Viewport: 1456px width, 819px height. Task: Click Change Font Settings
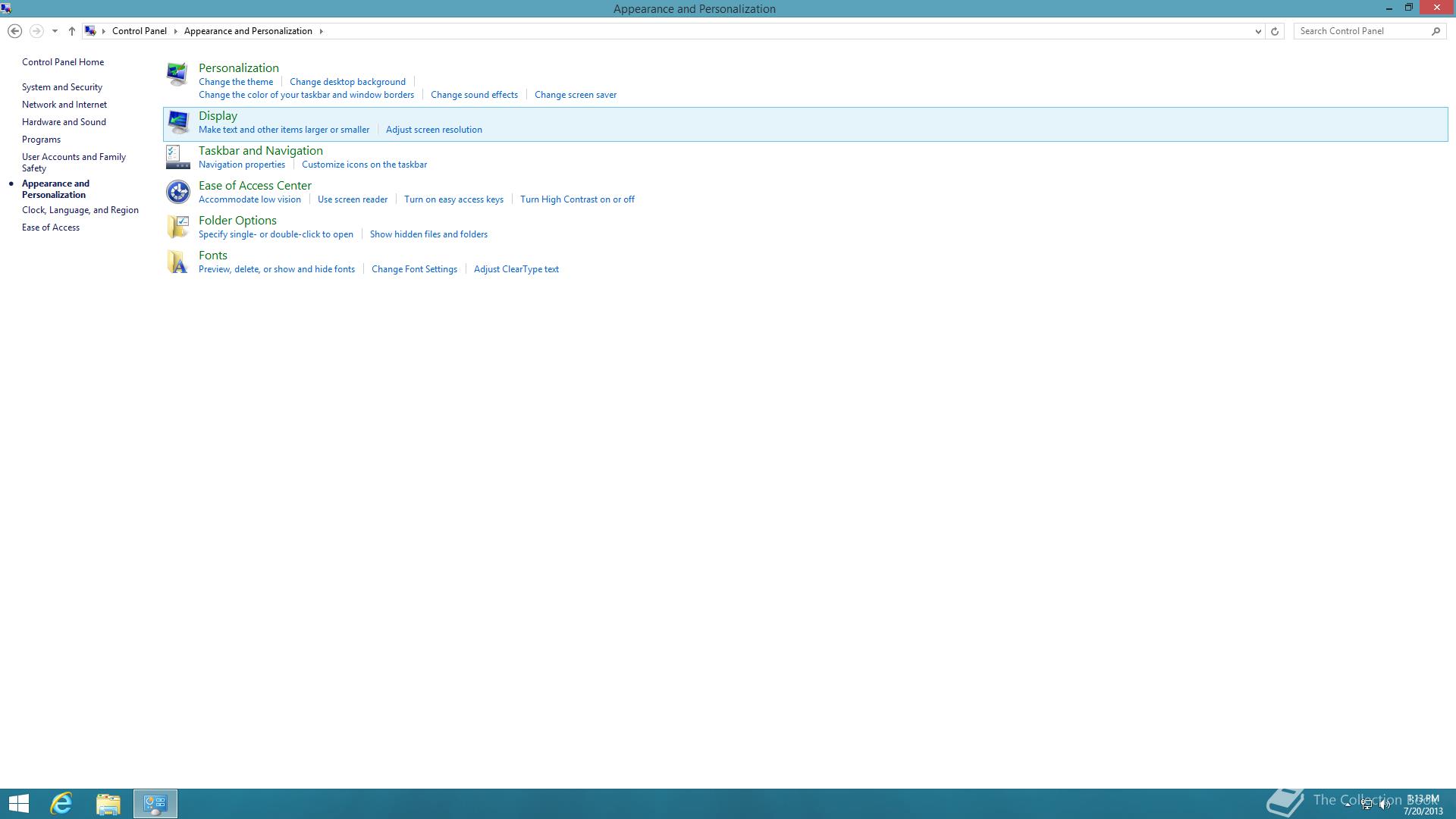[414, 269]
